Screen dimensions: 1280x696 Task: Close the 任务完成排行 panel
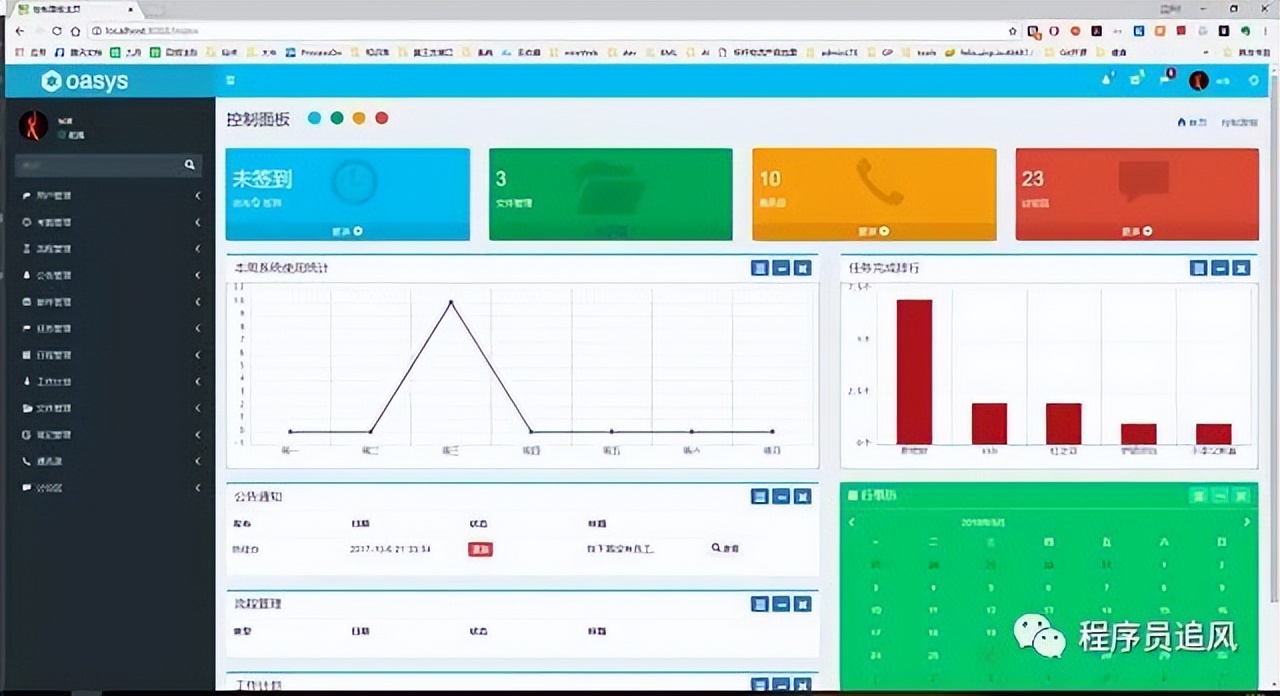(1241, 268)
